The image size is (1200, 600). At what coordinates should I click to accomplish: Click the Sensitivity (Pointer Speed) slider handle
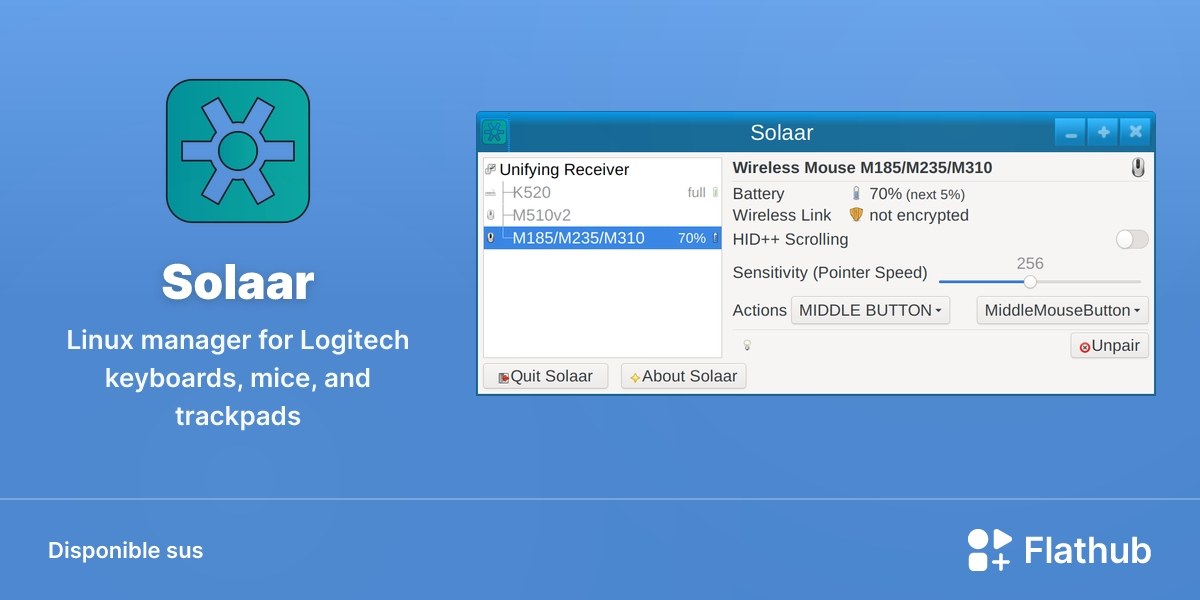click(1030, 282)
